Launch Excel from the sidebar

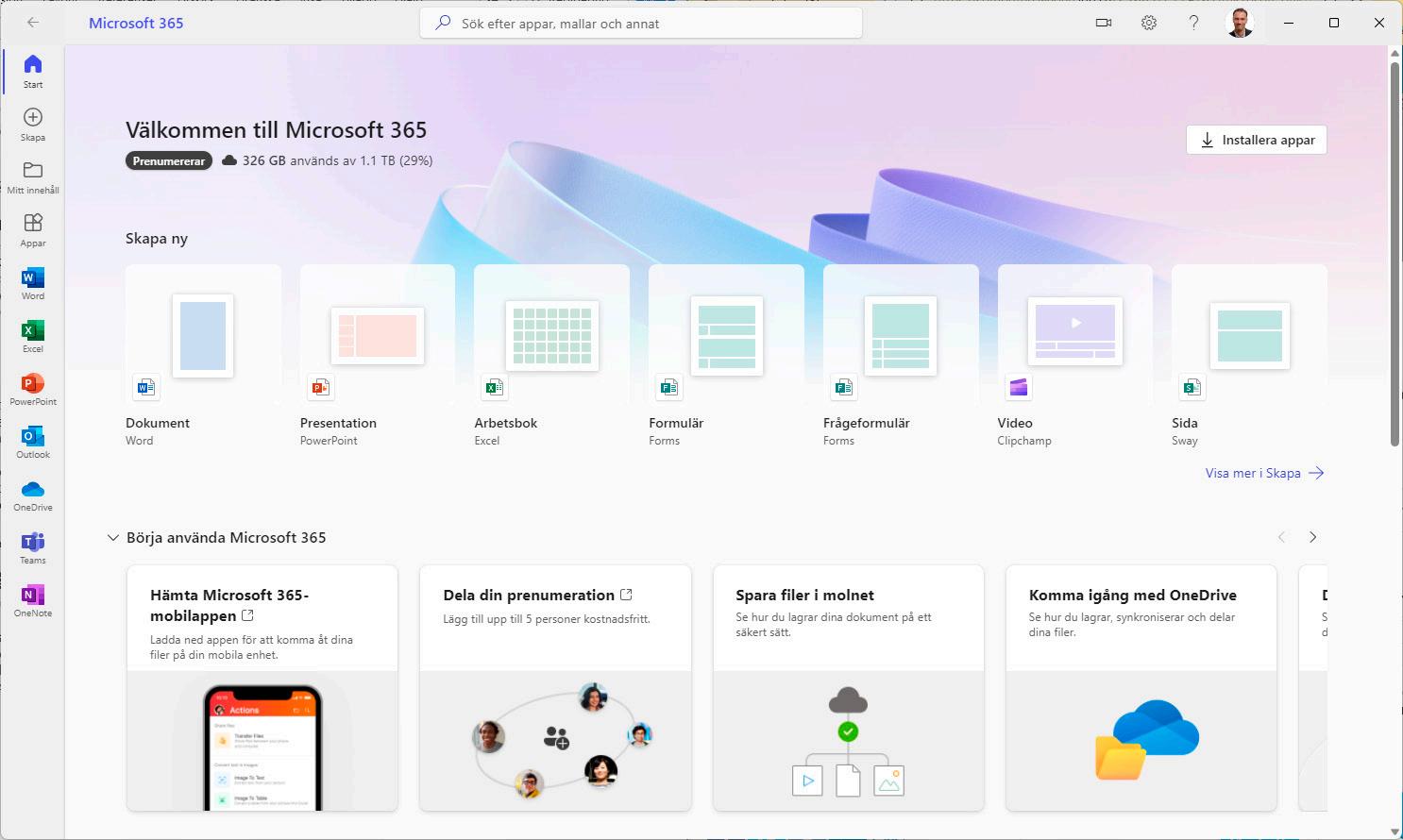coord(33,335)
